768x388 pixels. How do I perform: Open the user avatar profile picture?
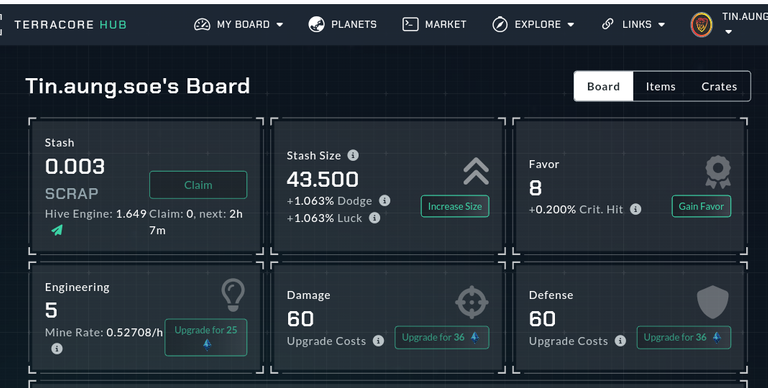point(701,24)
